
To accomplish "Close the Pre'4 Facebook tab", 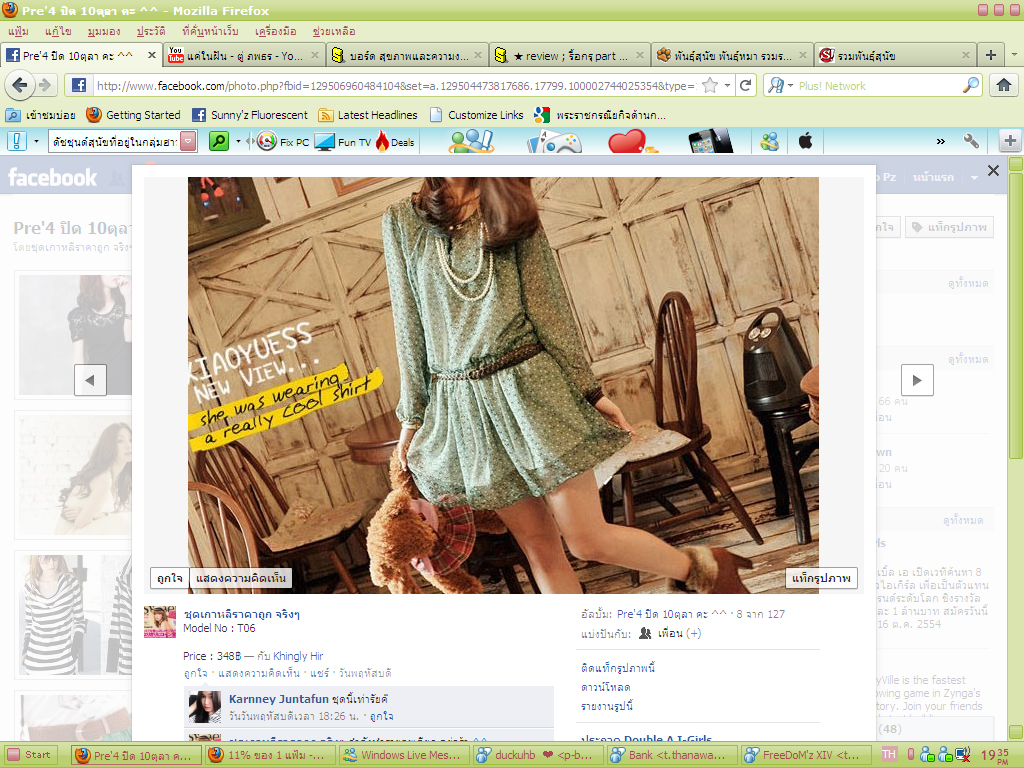I will (x=152, y=56).
